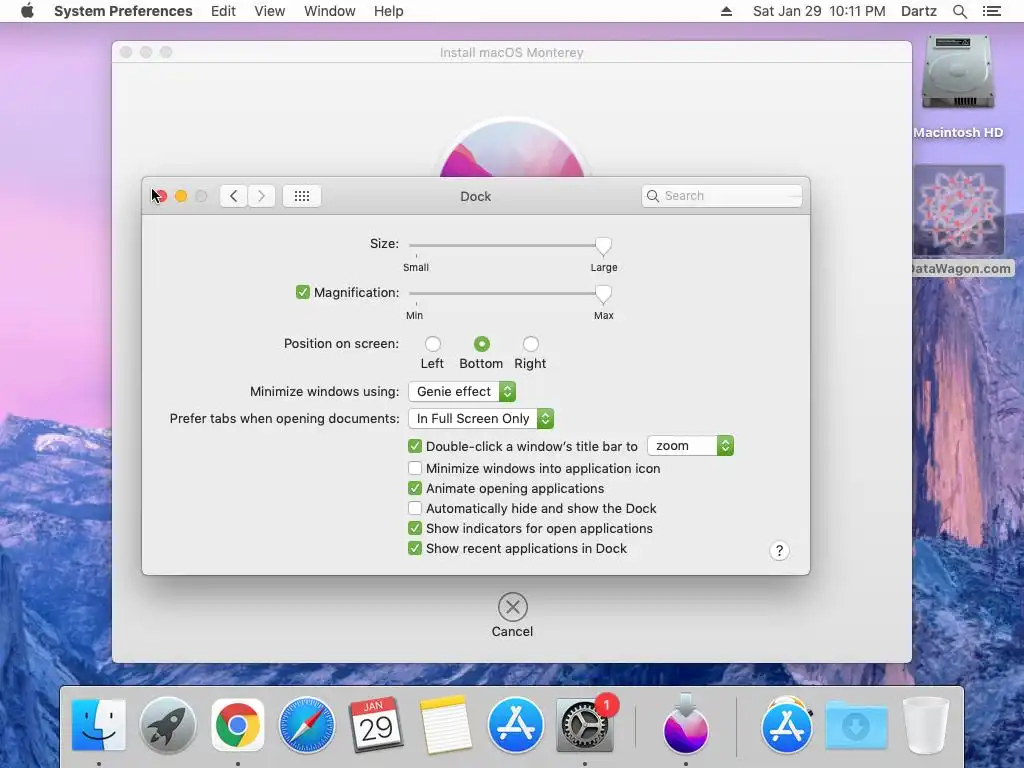Enable Automatically hide and show the Dock
The width and height of the screenshot is (1024, 768).
(415, 508)
